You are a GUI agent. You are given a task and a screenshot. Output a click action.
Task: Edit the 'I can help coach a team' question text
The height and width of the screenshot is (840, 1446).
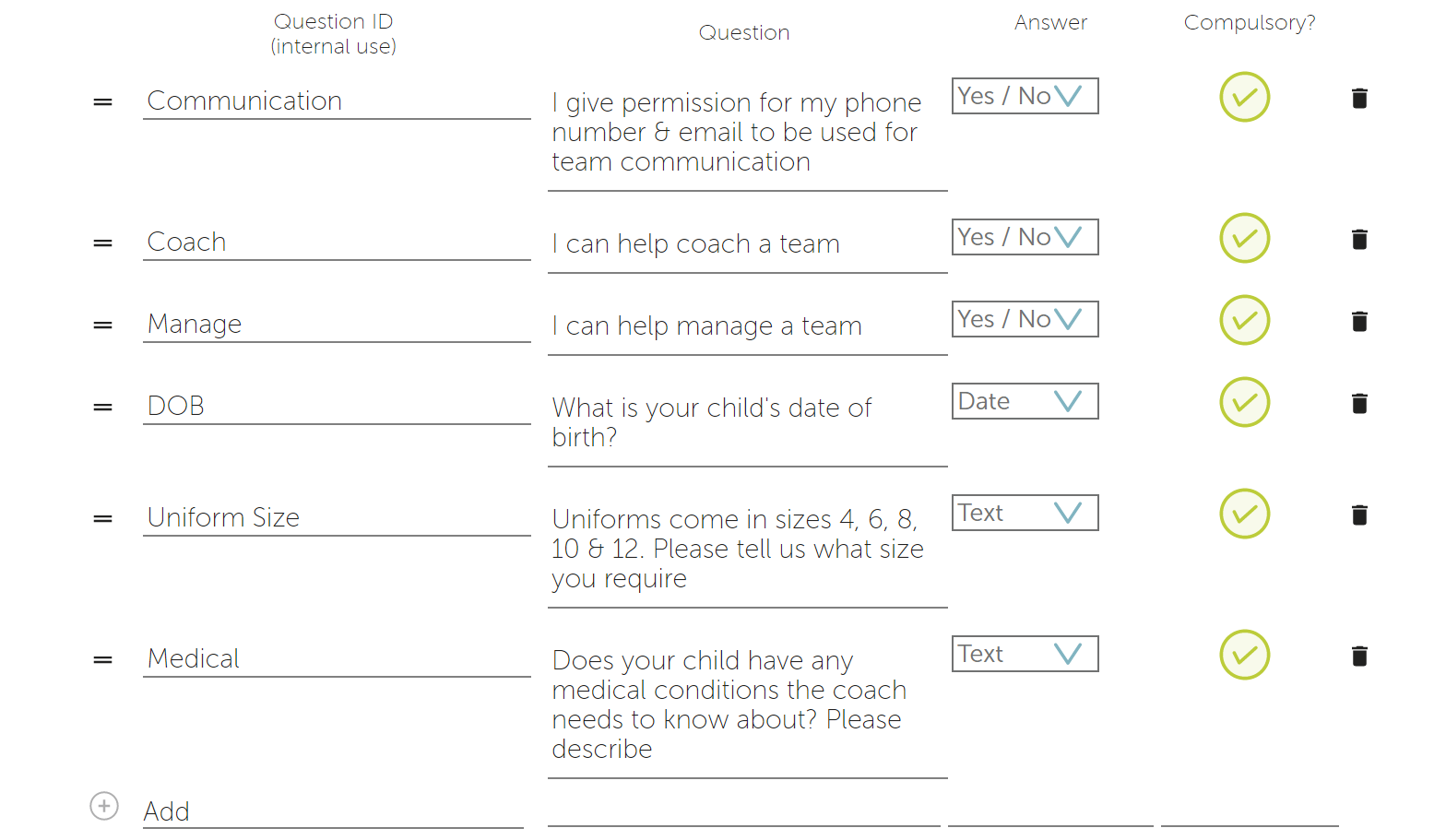coord(748,244)
